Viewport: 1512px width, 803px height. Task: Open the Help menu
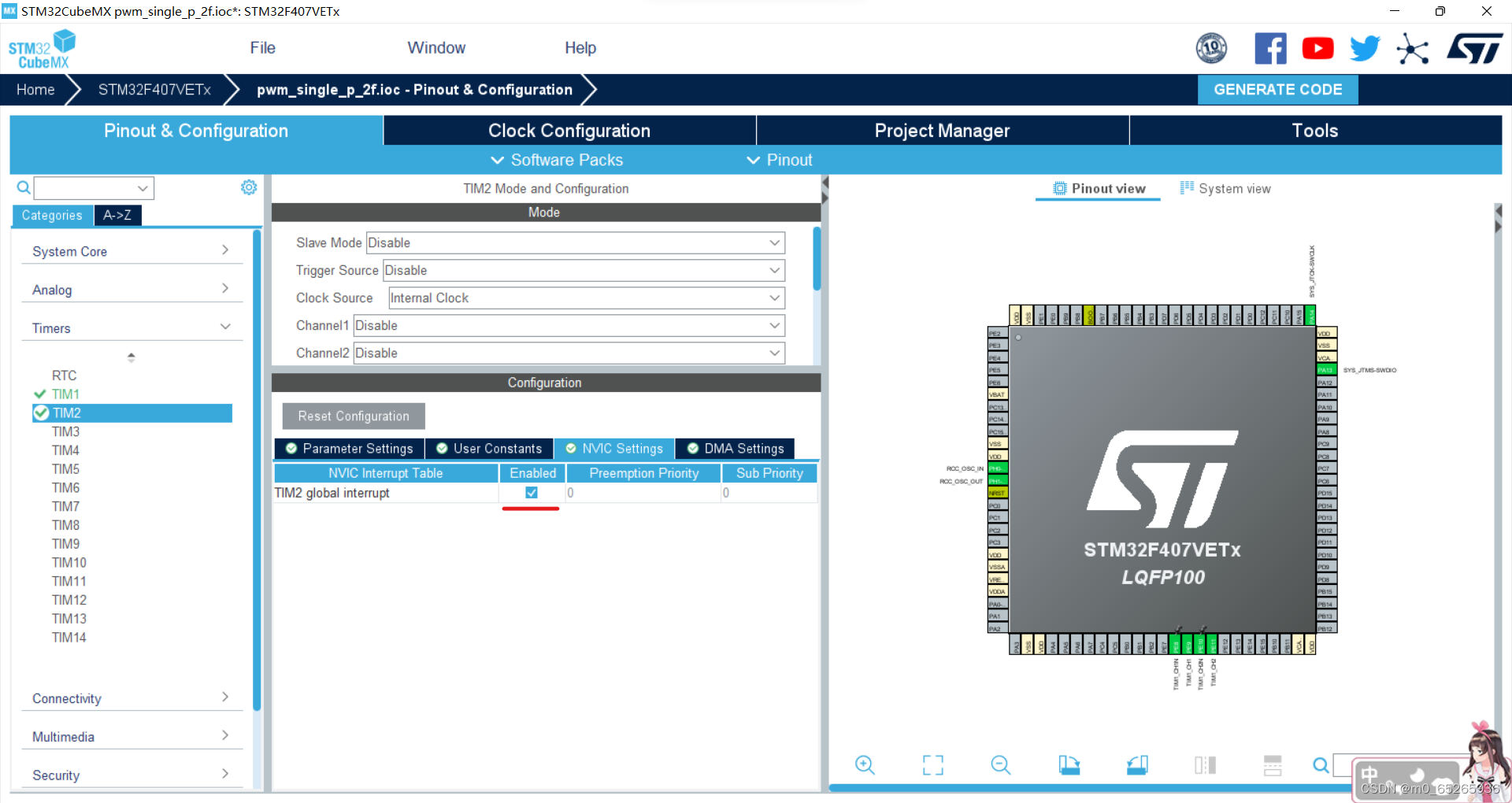580,48
